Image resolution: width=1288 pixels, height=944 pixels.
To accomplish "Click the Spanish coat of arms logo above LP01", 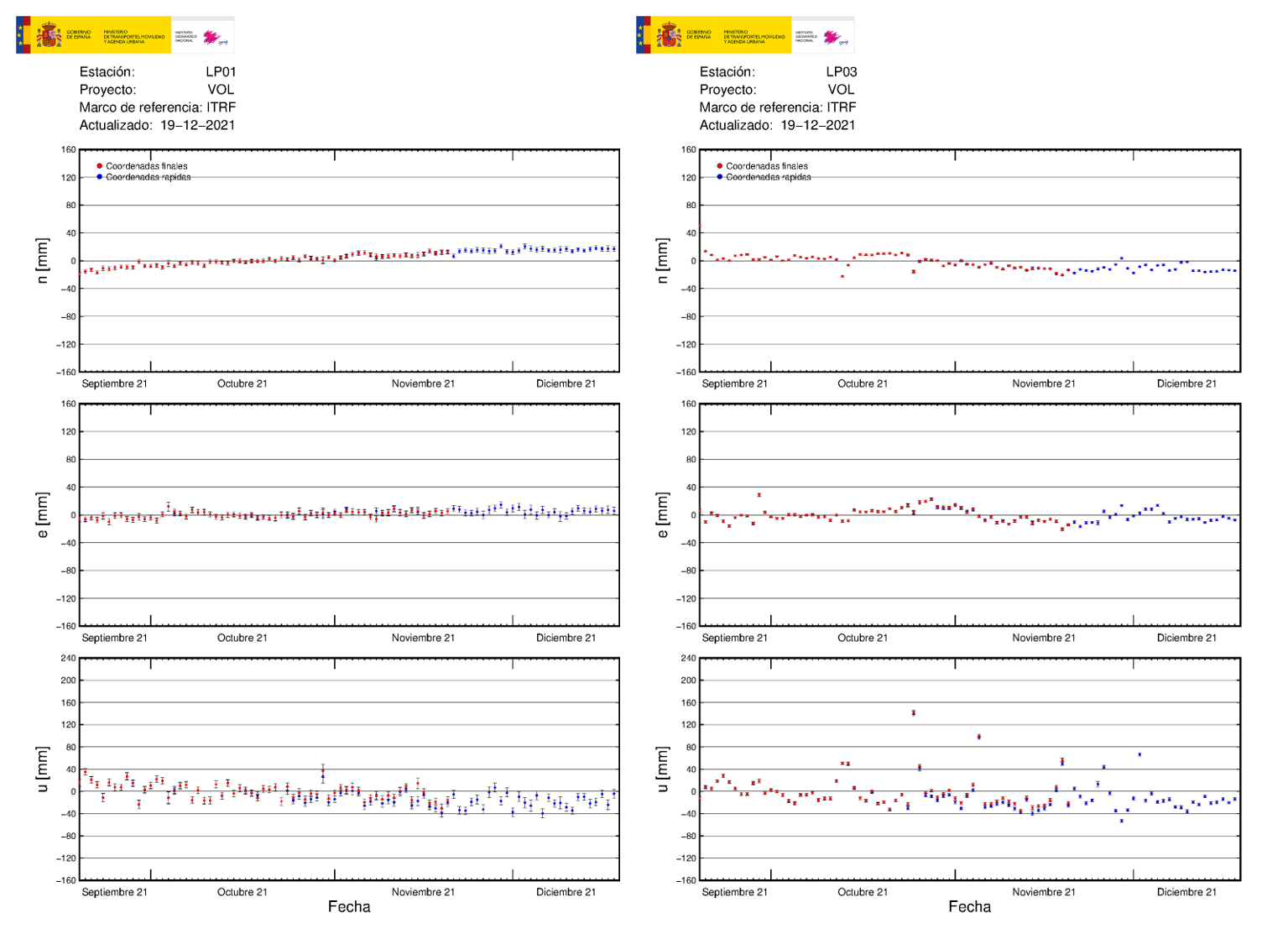I will [48, 35].
